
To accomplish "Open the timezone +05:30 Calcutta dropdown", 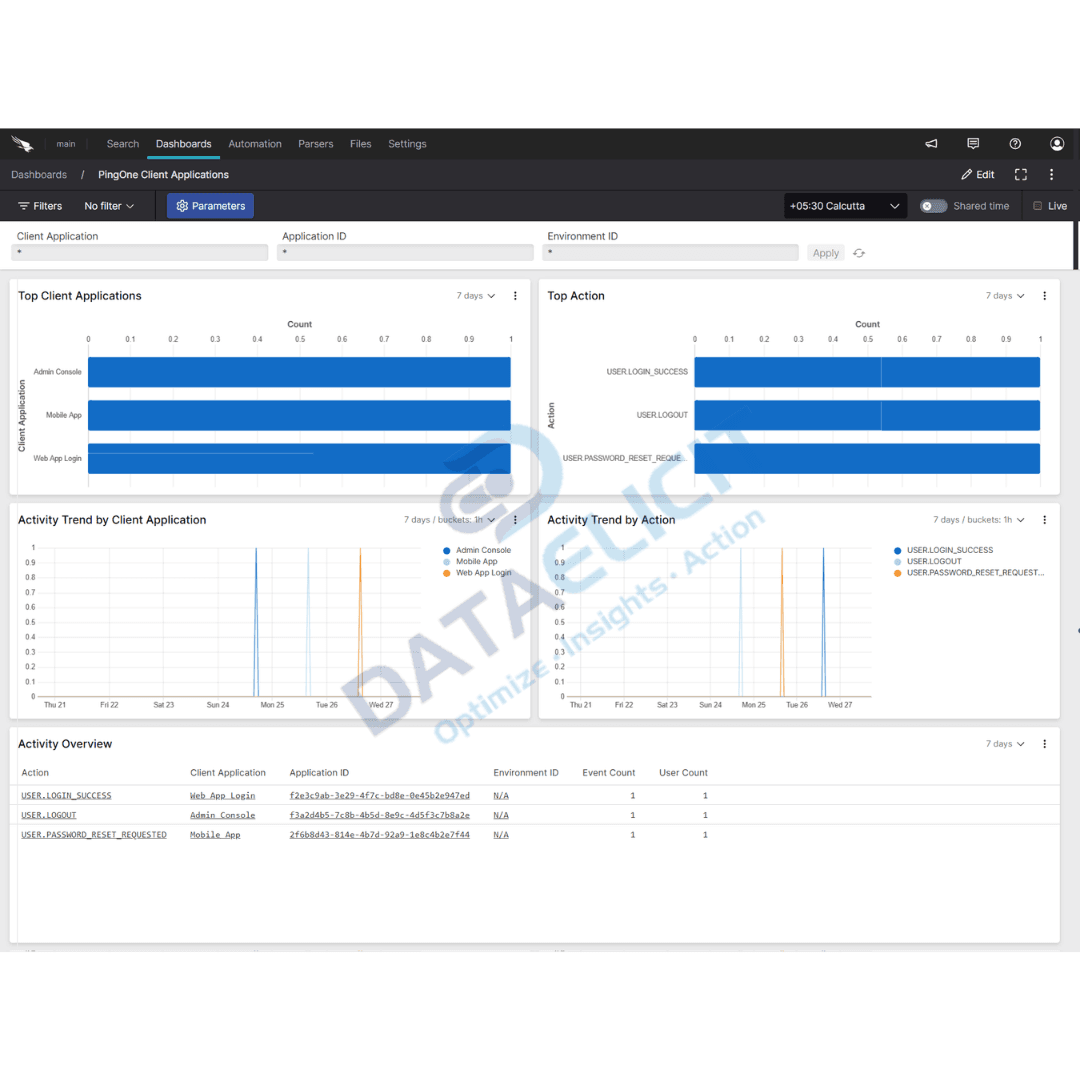I will (845, 205).
